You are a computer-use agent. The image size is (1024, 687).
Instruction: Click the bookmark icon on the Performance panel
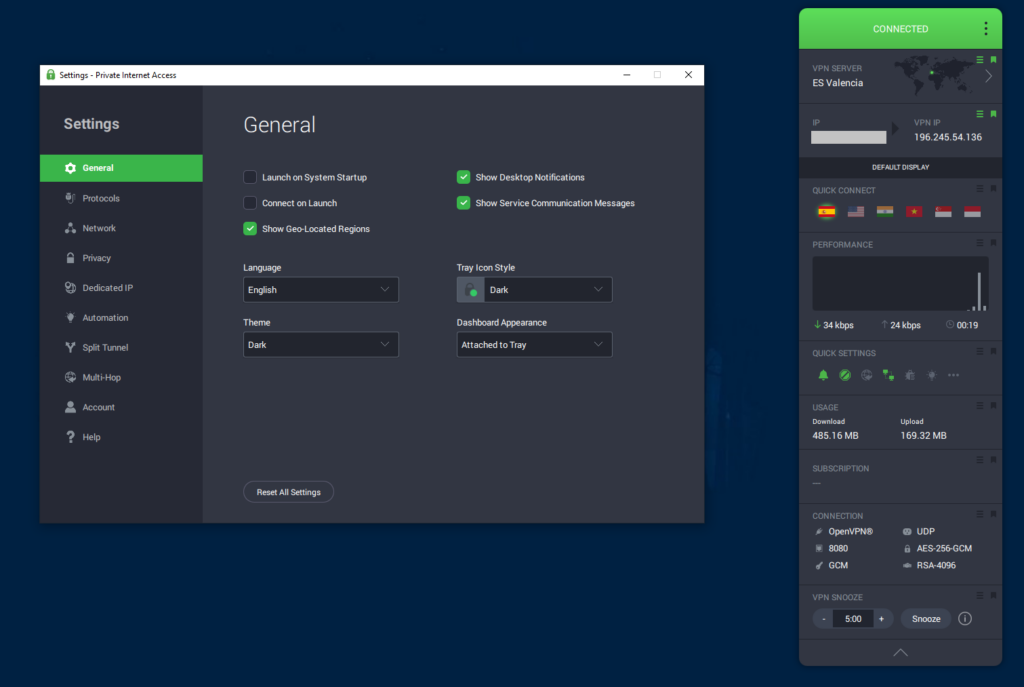[992, 243]
